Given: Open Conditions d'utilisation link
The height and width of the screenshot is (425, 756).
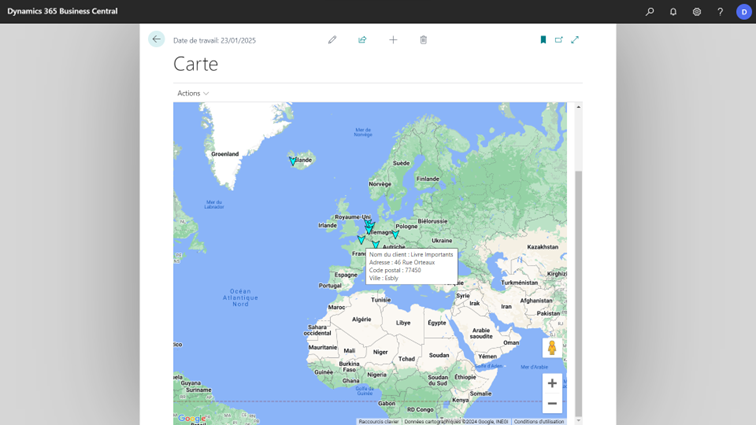Looking at the screenshot, I should [539, 421].
